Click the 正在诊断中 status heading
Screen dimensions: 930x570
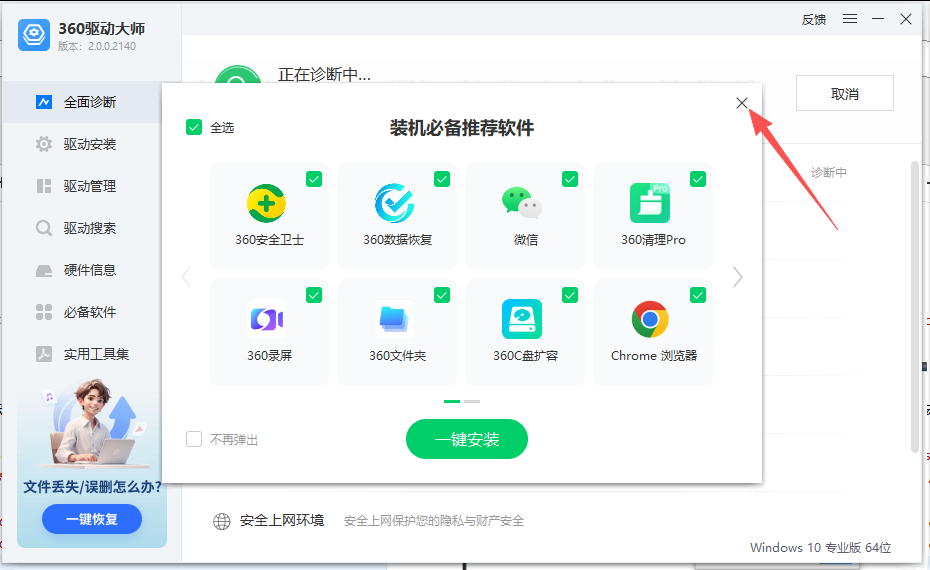(x=324, y=74)
